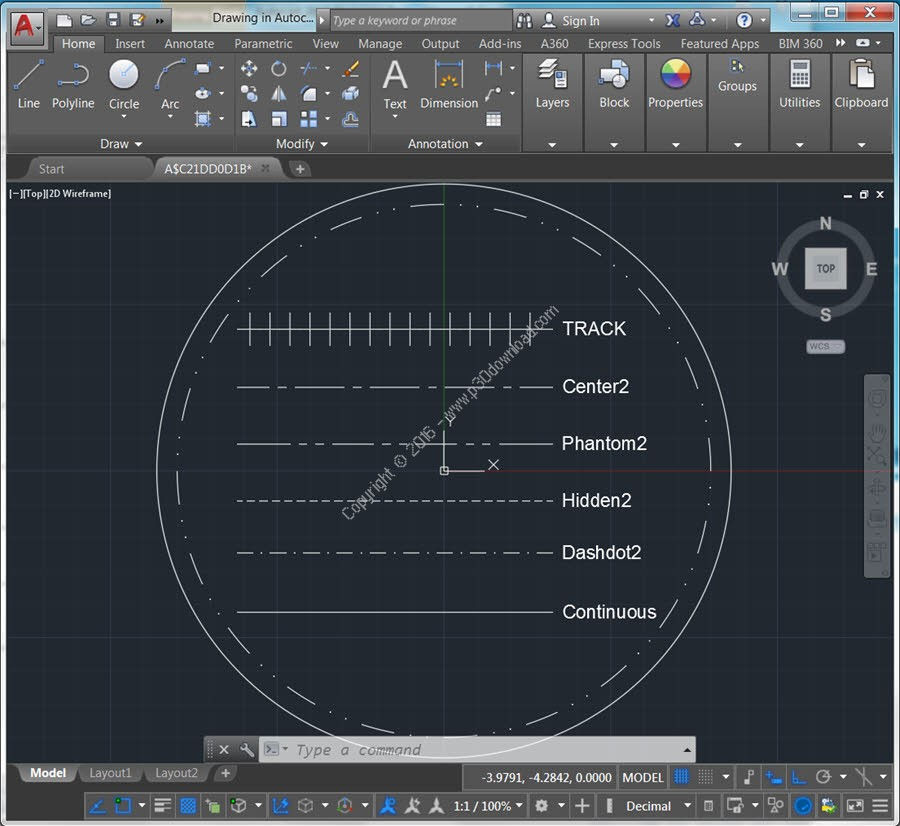Select the Mirror tool in Modify
900x826 pixels.
278,94
